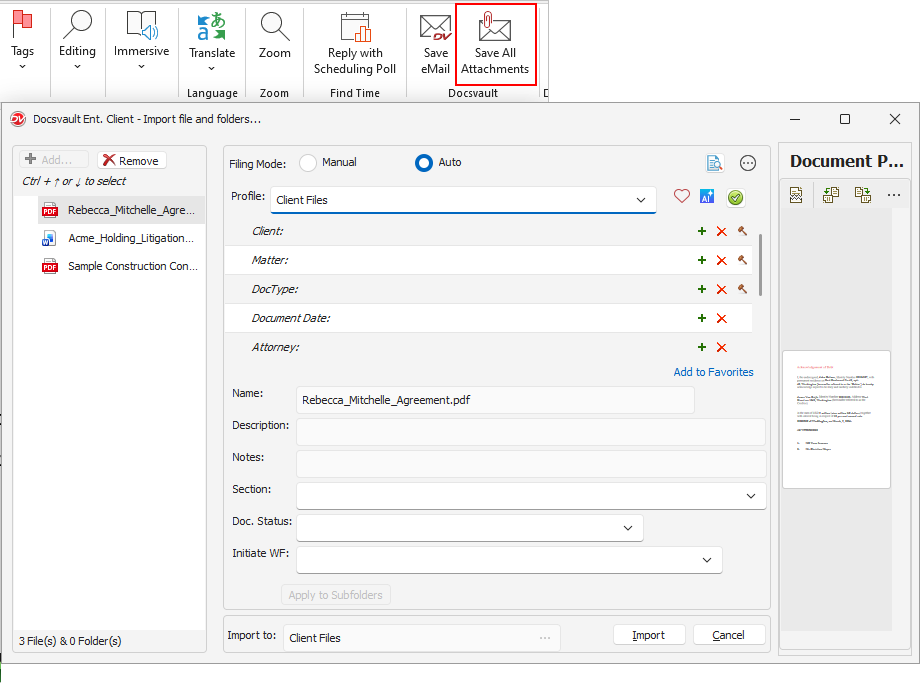
Task: Click Save All Attachments in Docsvault ribbon
Action: (495, 45)
